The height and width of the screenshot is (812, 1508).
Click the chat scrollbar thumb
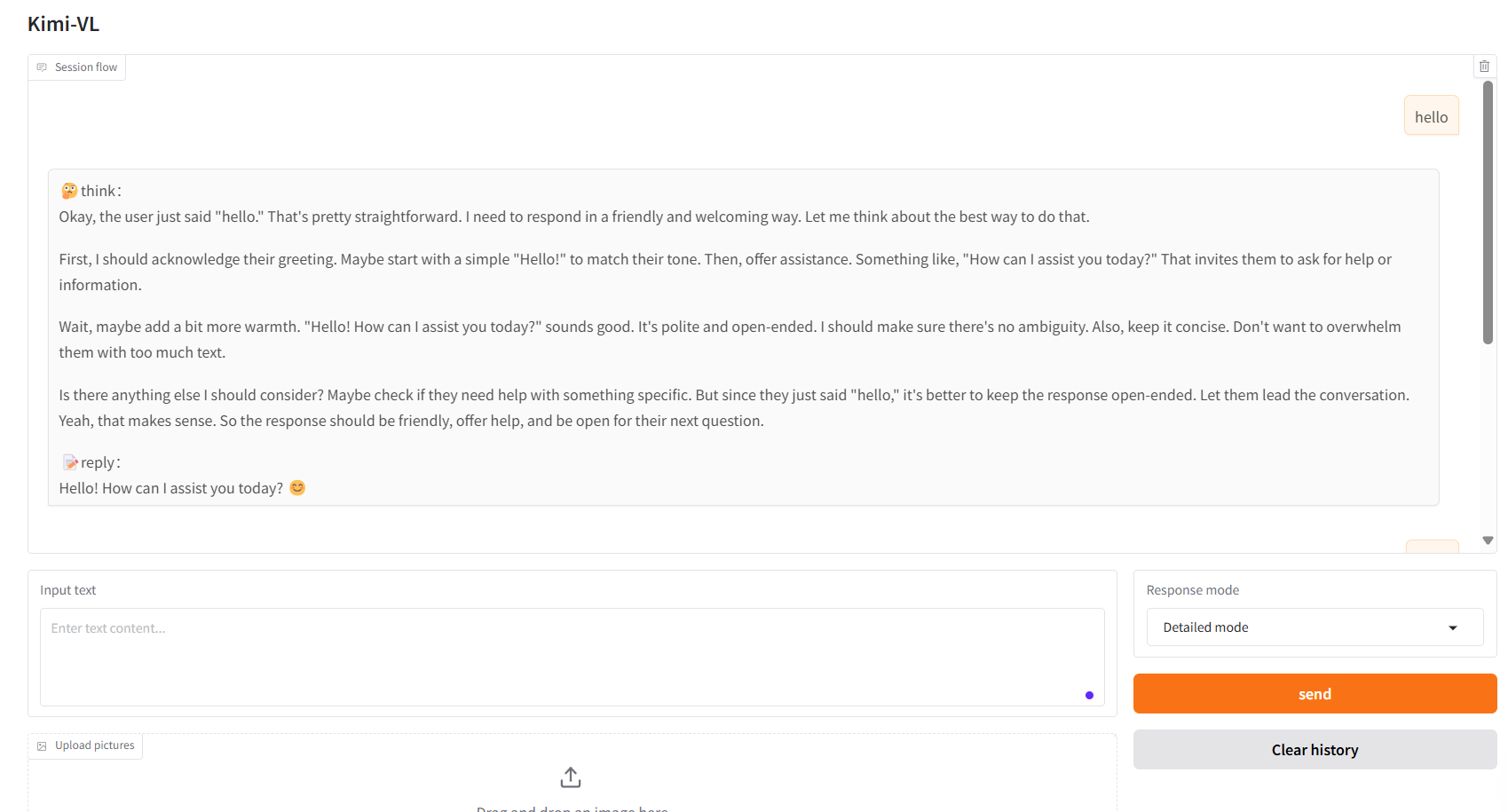pyautogui.click(x=1488, y=213)
